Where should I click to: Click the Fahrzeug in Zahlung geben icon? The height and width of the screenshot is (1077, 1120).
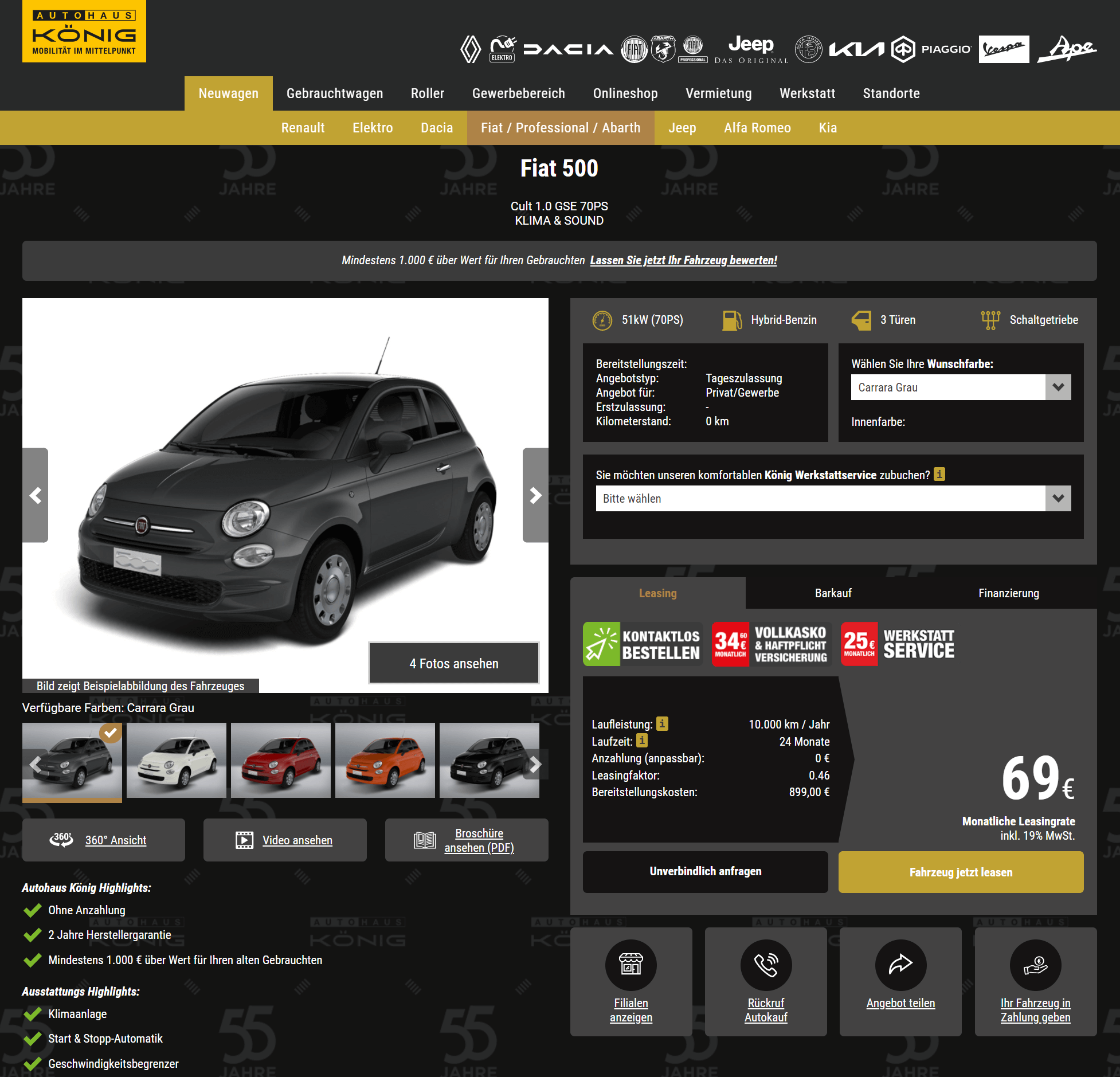pyautogui.click(x=1035, y=965)
